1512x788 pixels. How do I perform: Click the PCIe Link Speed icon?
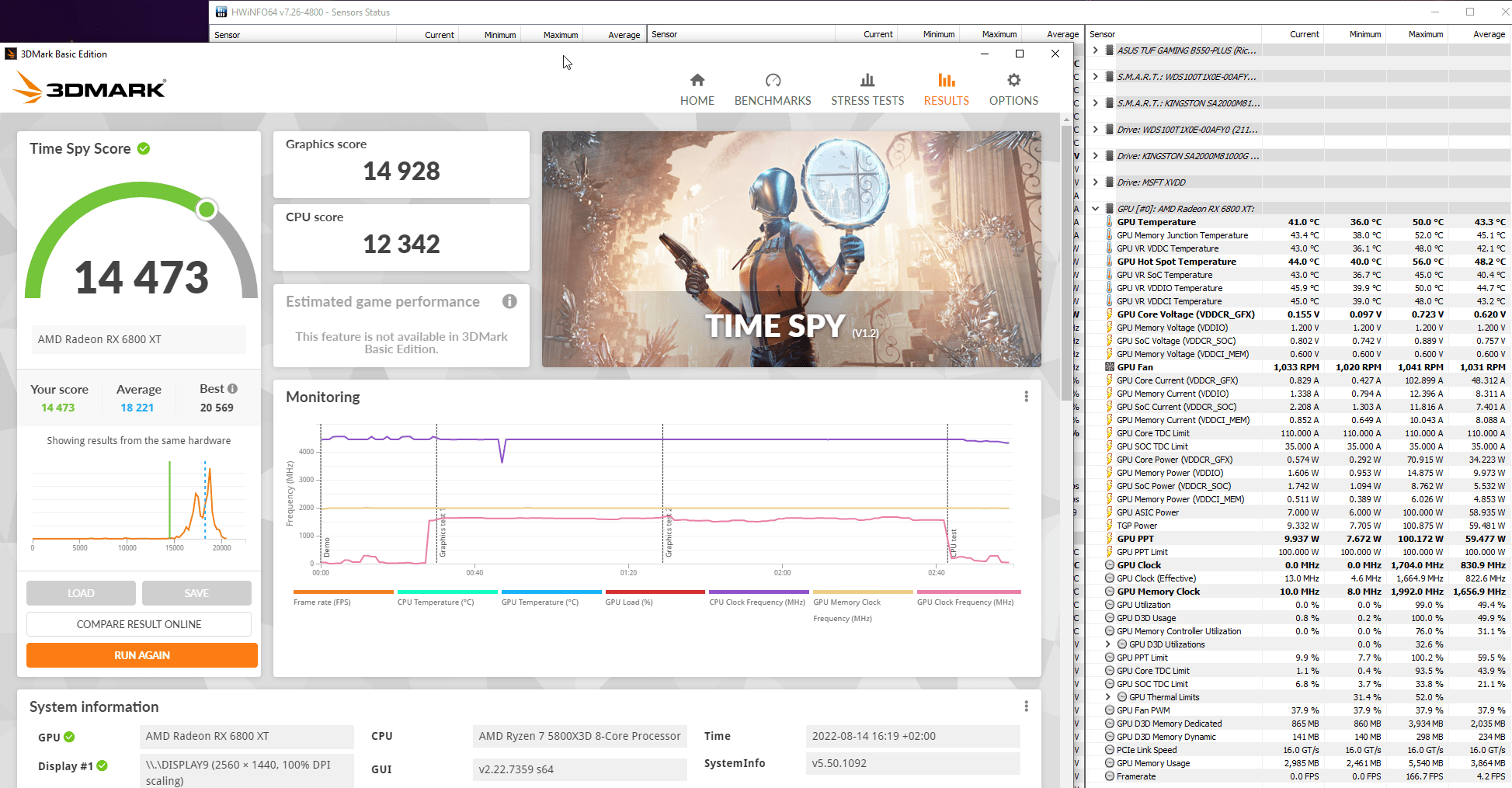coord(1110,750)
